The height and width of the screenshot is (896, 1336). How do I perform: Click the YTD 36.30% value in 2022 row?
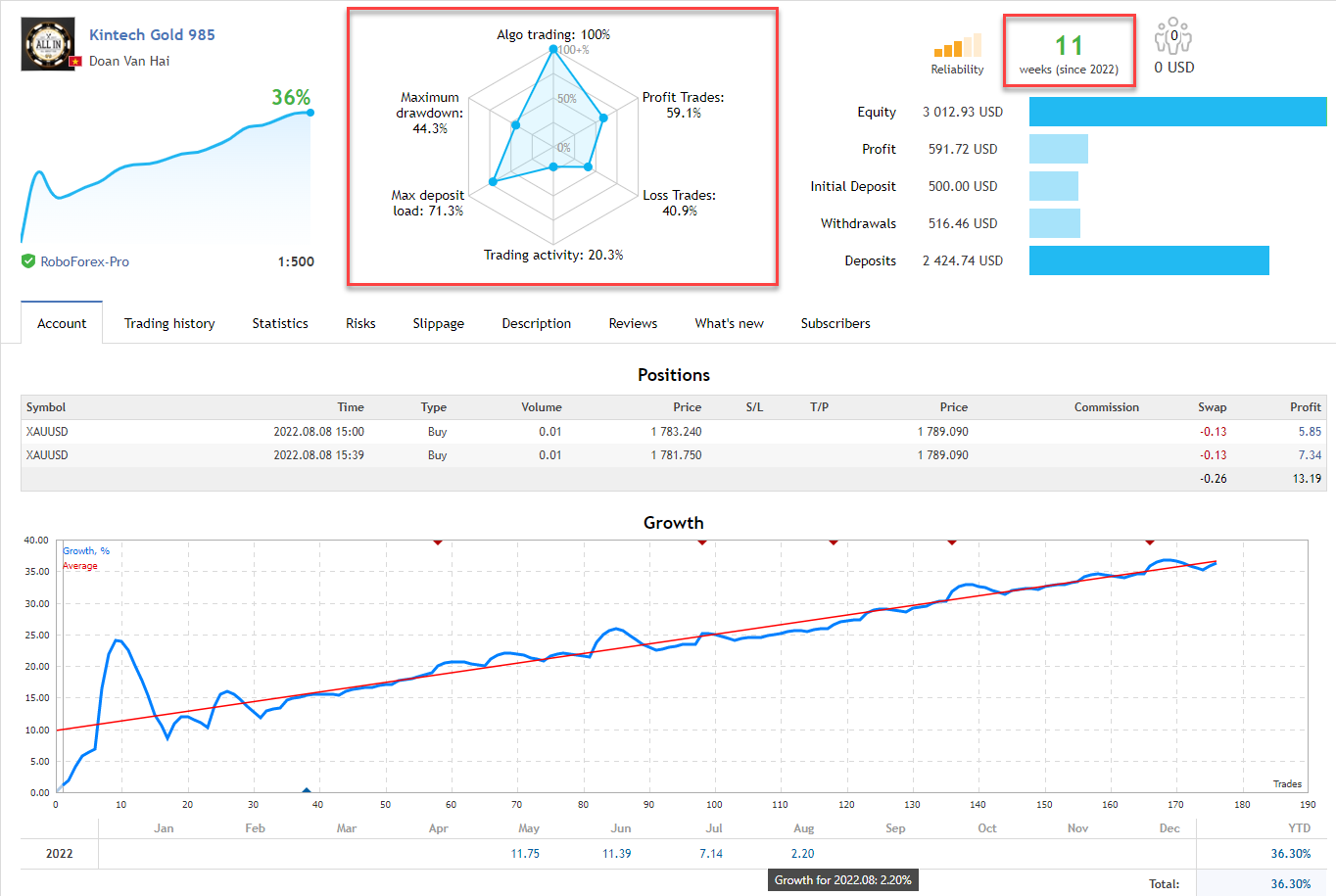(1291, 854)
